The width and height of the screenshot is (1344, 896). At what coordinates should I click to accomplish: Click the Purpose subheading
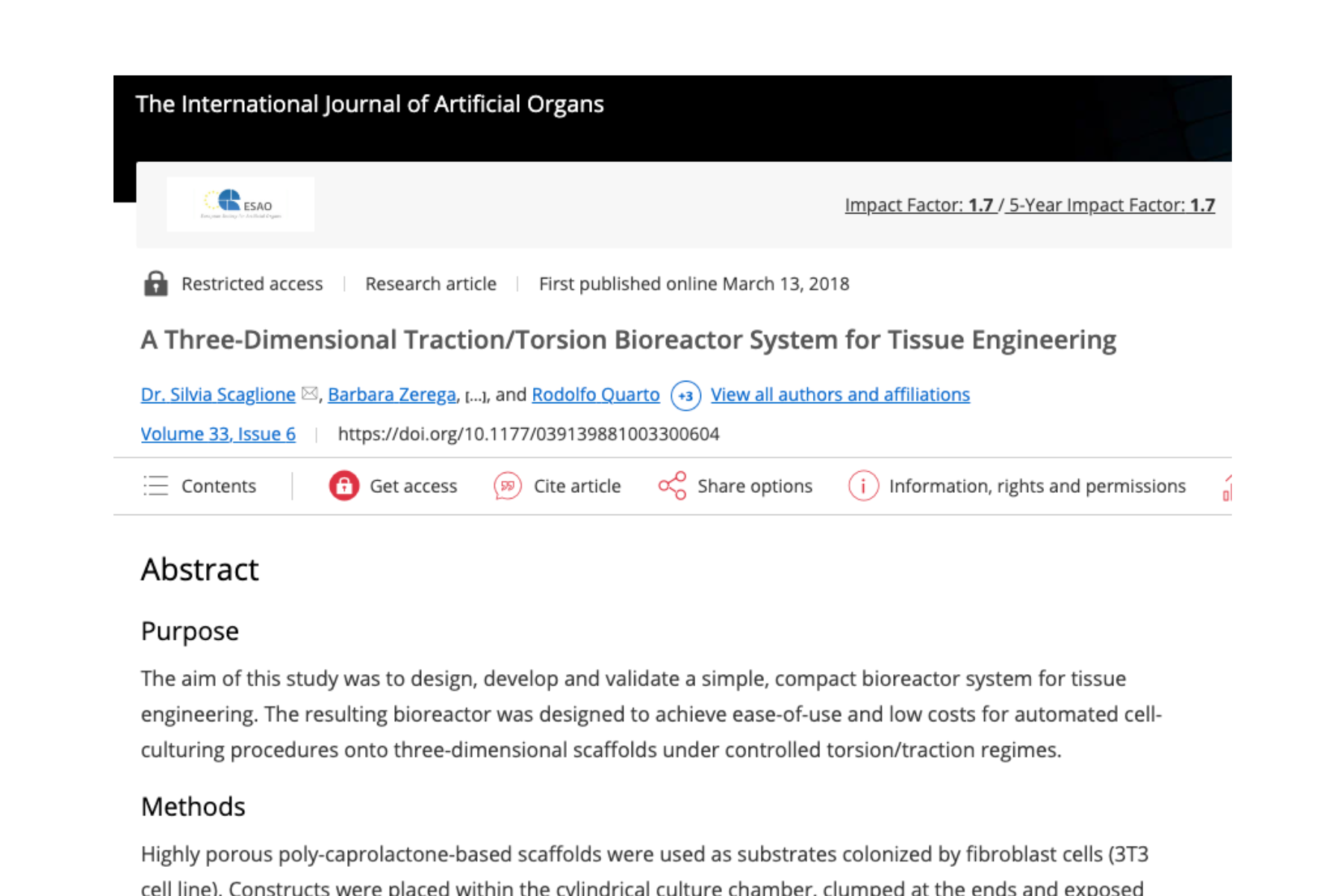tap(190, 632)
